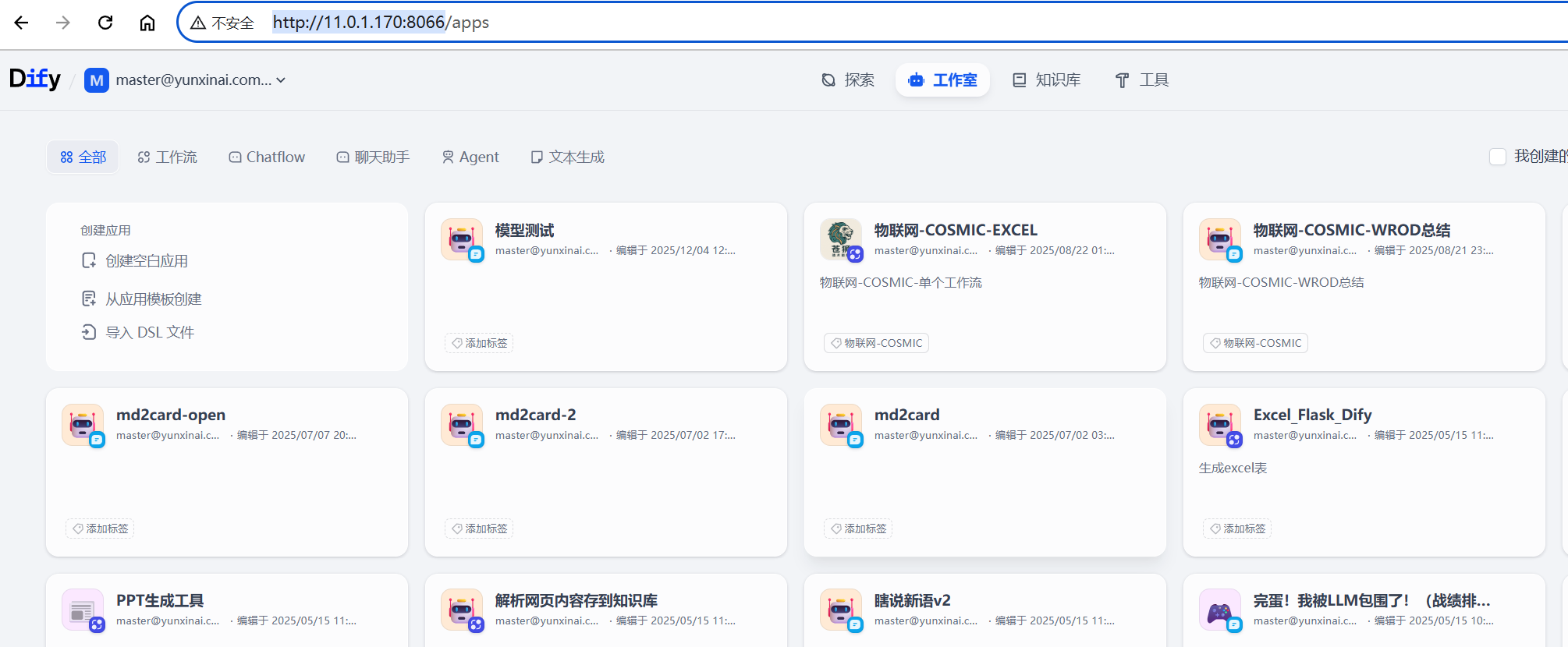Screen dimensions: 1568x647
Task: Switch to the 知识库 tab
Action: (x=1047, y=80)
